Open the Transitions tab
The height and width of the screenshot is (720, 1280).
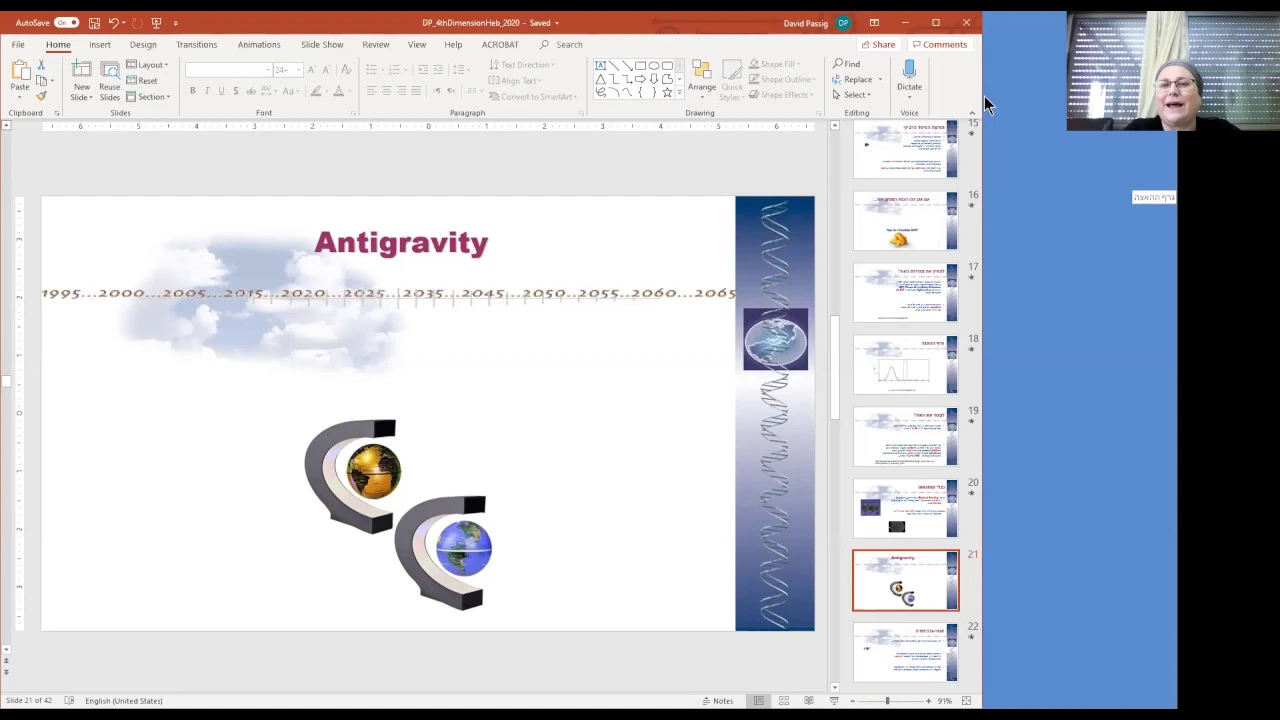coord(197,44)
